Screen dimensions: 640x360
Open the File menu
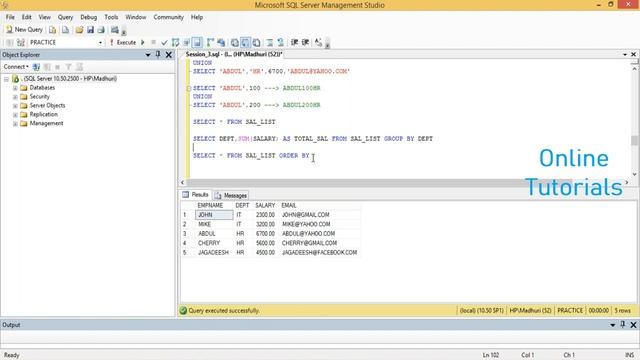(10, 17)
